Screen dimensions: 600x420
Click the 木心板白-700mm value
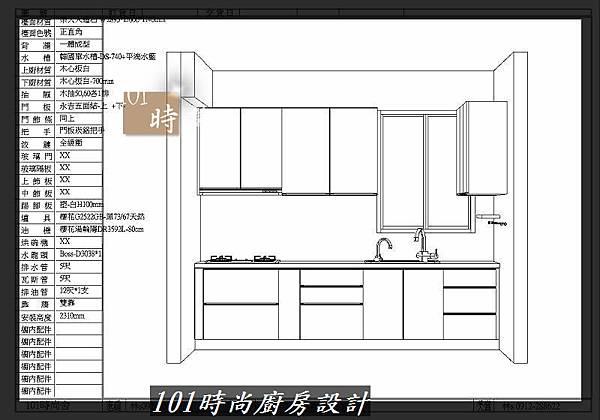coord(86,81)
